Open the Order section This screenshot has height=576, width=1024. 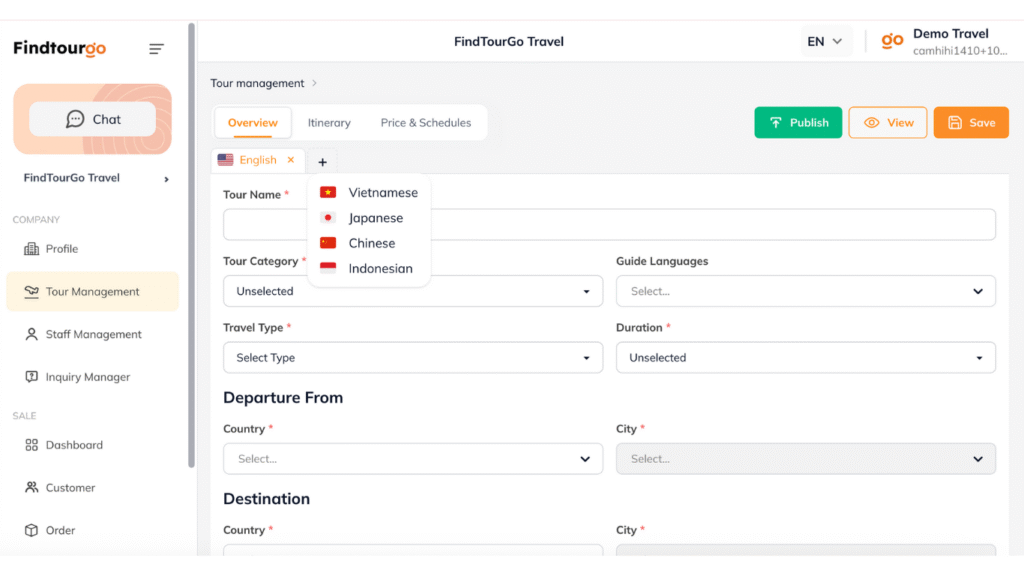click(x=60, y=530)
